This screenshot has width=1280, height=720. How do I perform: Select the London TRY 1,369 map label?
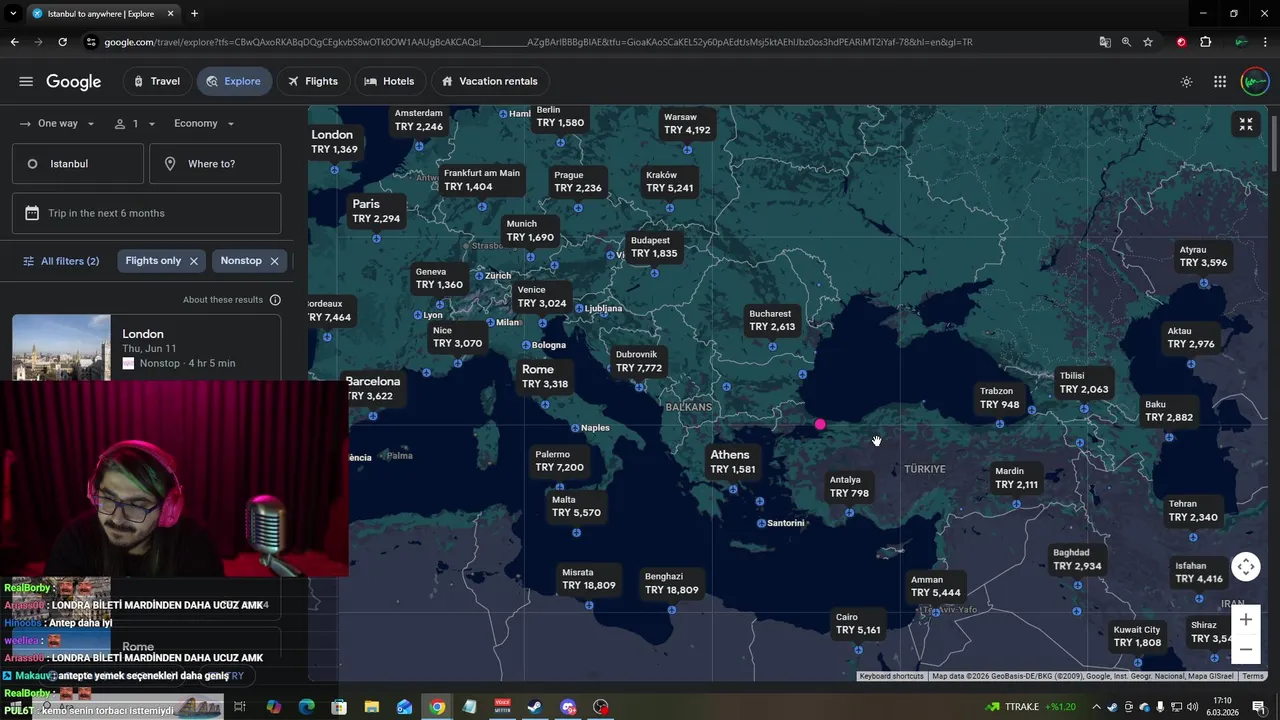333,142
